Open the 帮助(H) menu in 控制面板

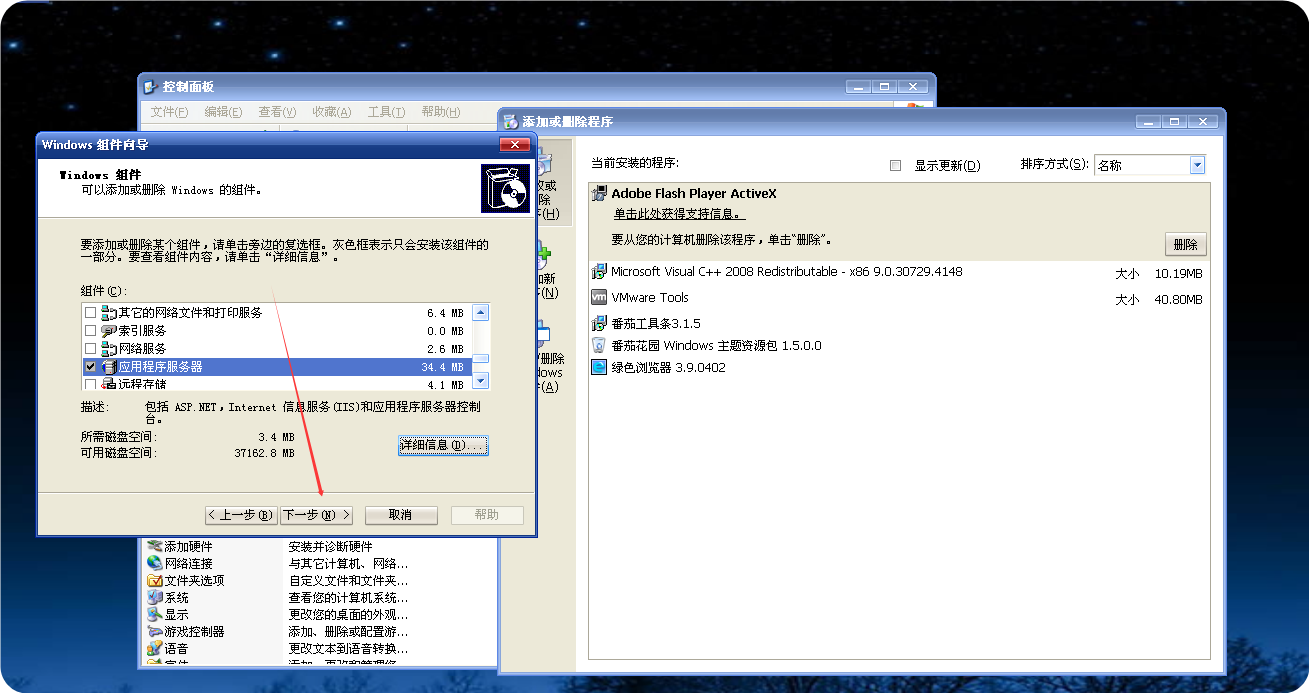441,112
